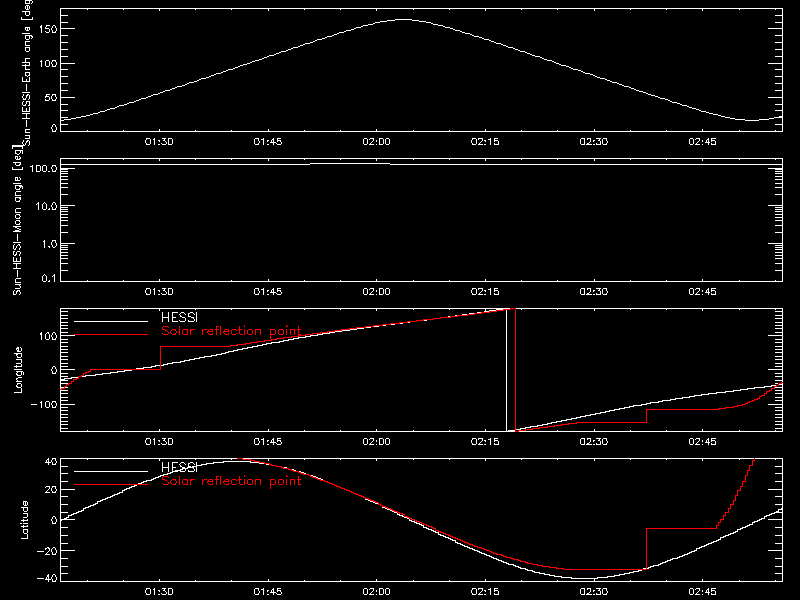800x600 pixels.
Task: Click the 50 tick label on Earth angle plot
Action: coord(51,97)
